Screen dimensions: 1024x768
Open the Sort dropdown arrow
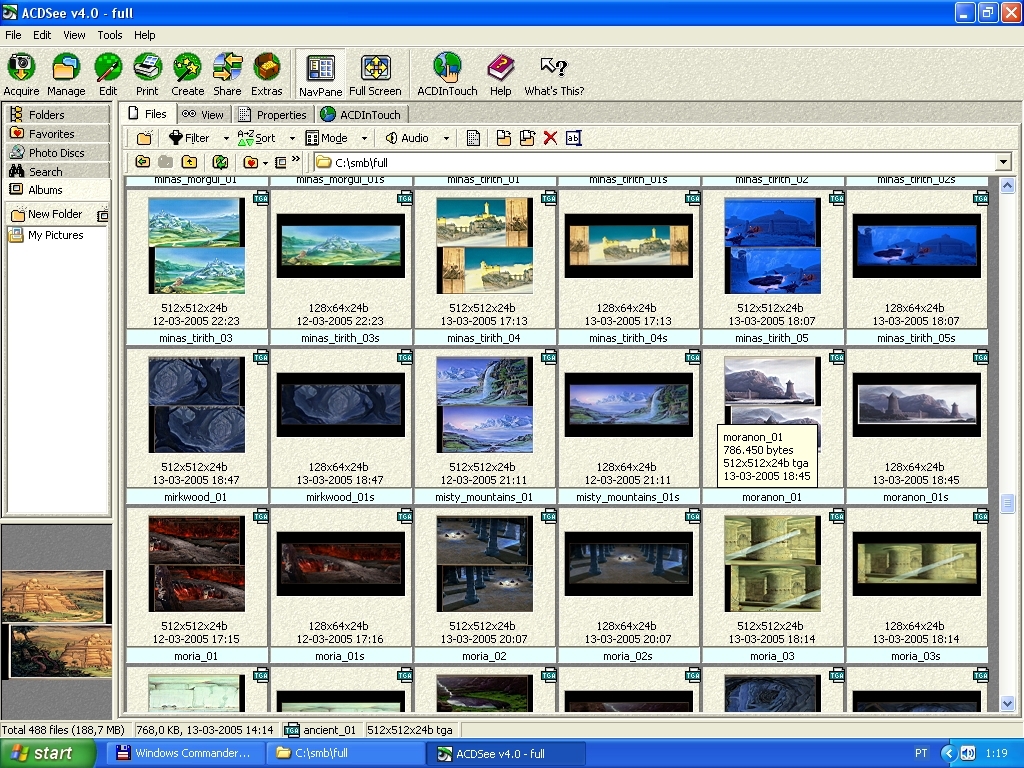tap(292, 139)
